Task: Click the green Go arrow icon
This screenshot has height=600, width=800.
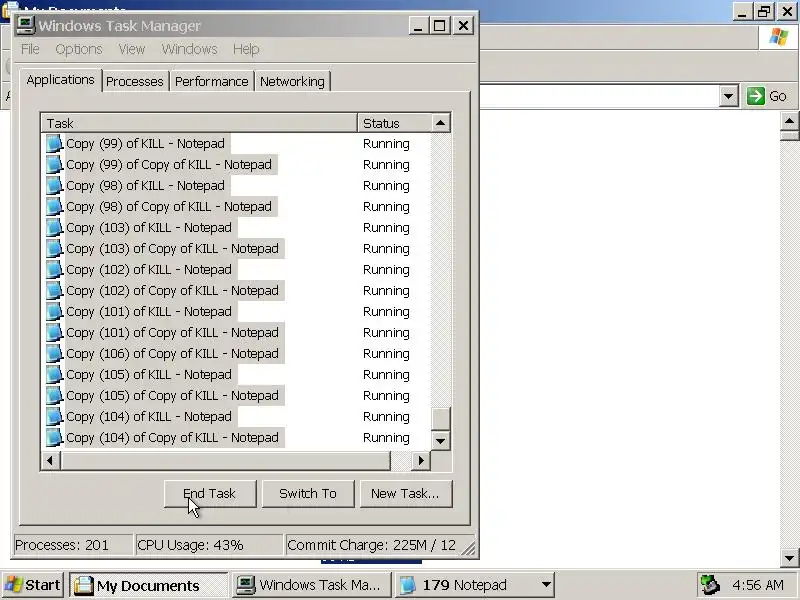Action: [x=756, y=96]
